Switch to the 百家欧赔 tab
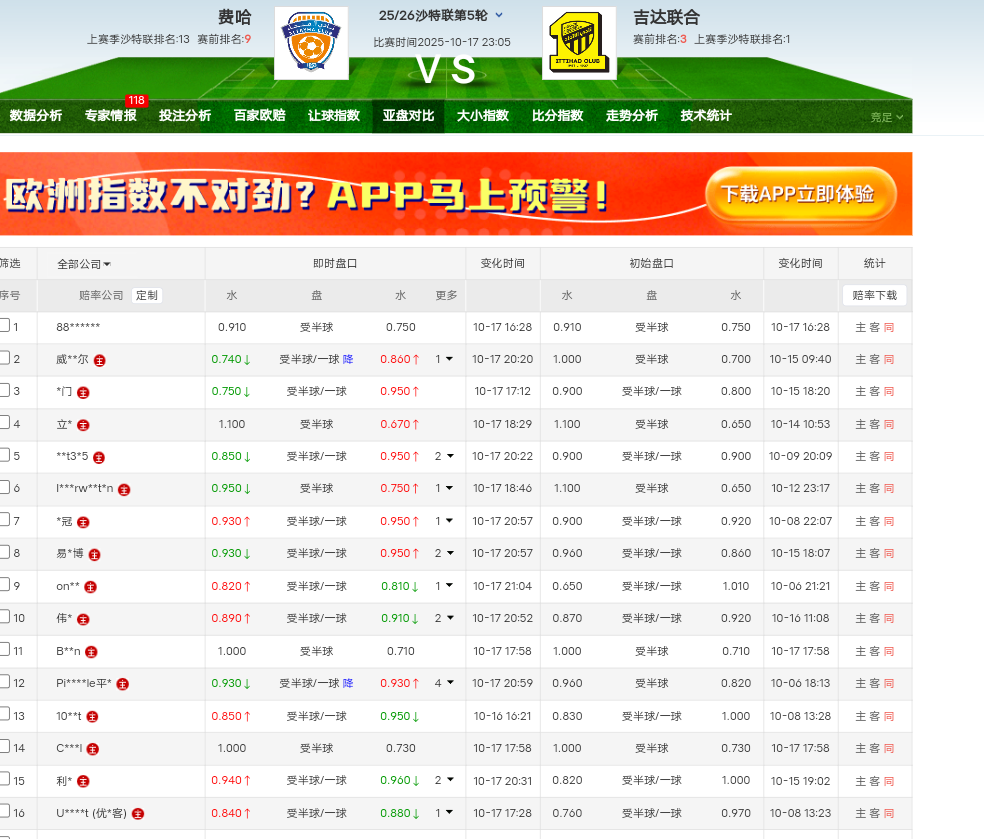The image size is (984, 839). (x=259, y=116)
